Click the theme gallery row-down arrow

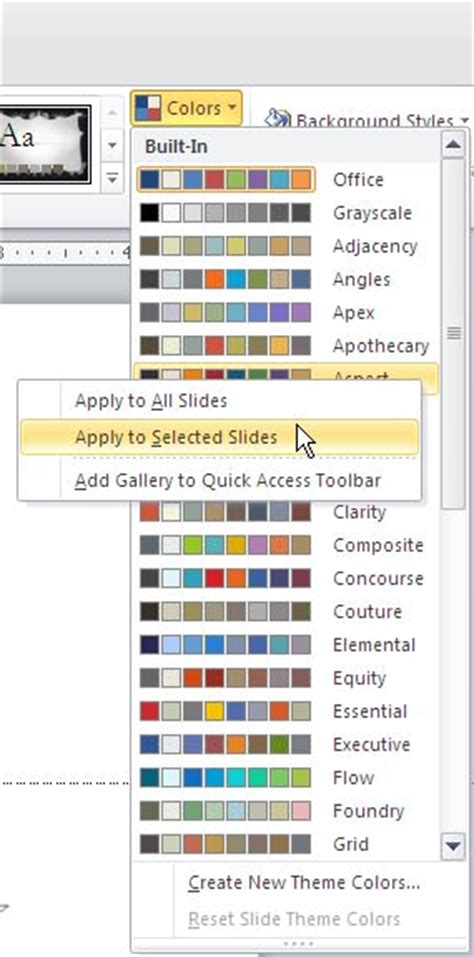pyautogui.click(x=112, y=145)
